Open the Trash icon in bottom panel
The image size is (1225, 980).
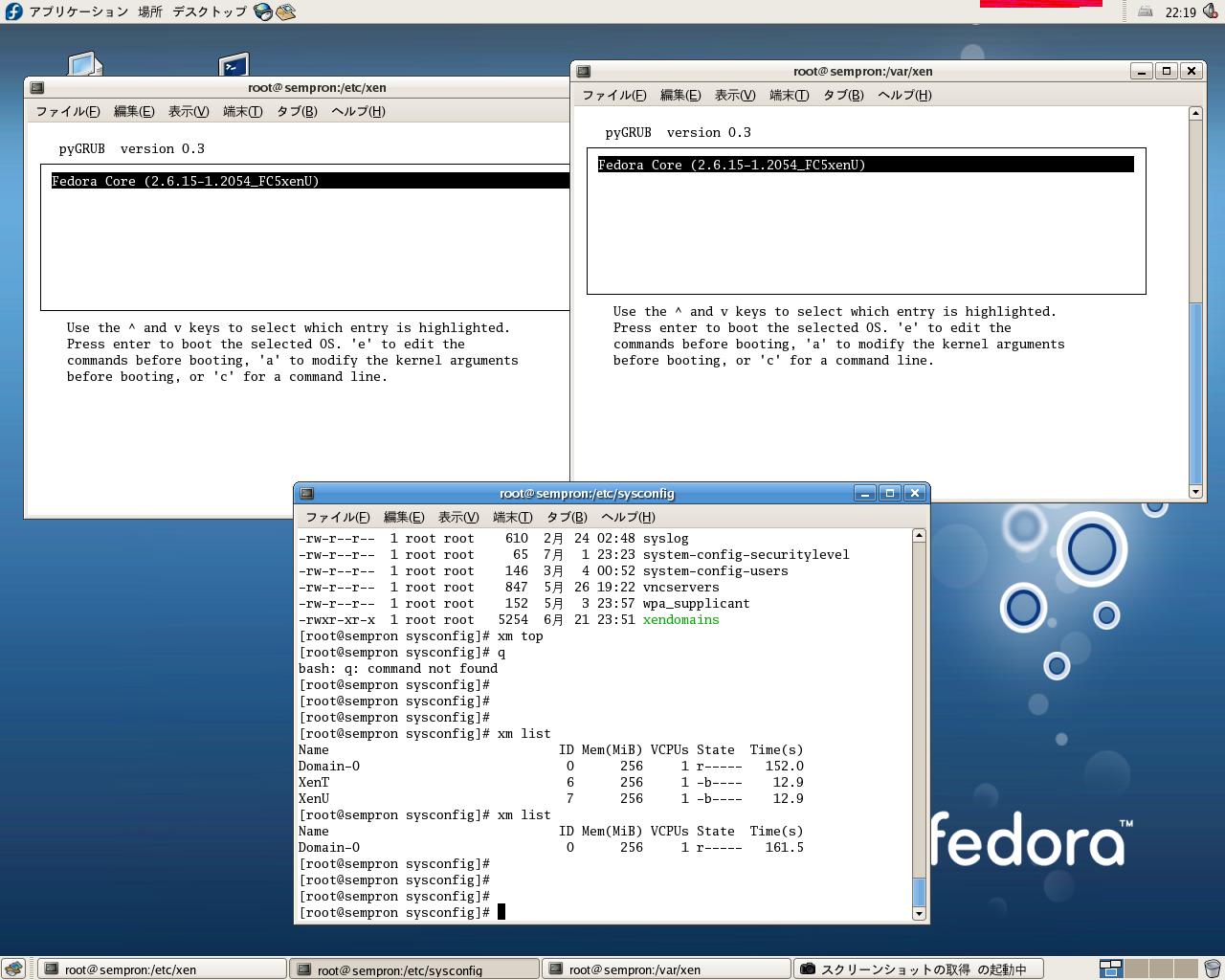(1212, 969)
